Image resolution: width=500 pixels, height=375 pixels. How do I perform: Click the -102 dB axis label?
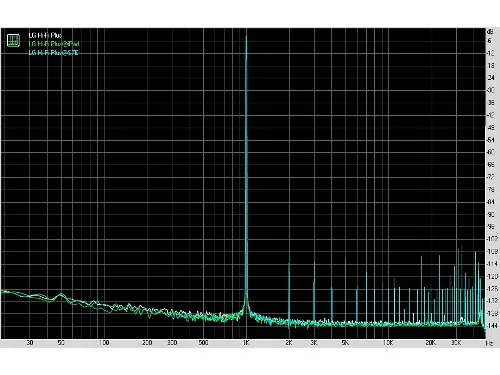(x=492, y=239)
